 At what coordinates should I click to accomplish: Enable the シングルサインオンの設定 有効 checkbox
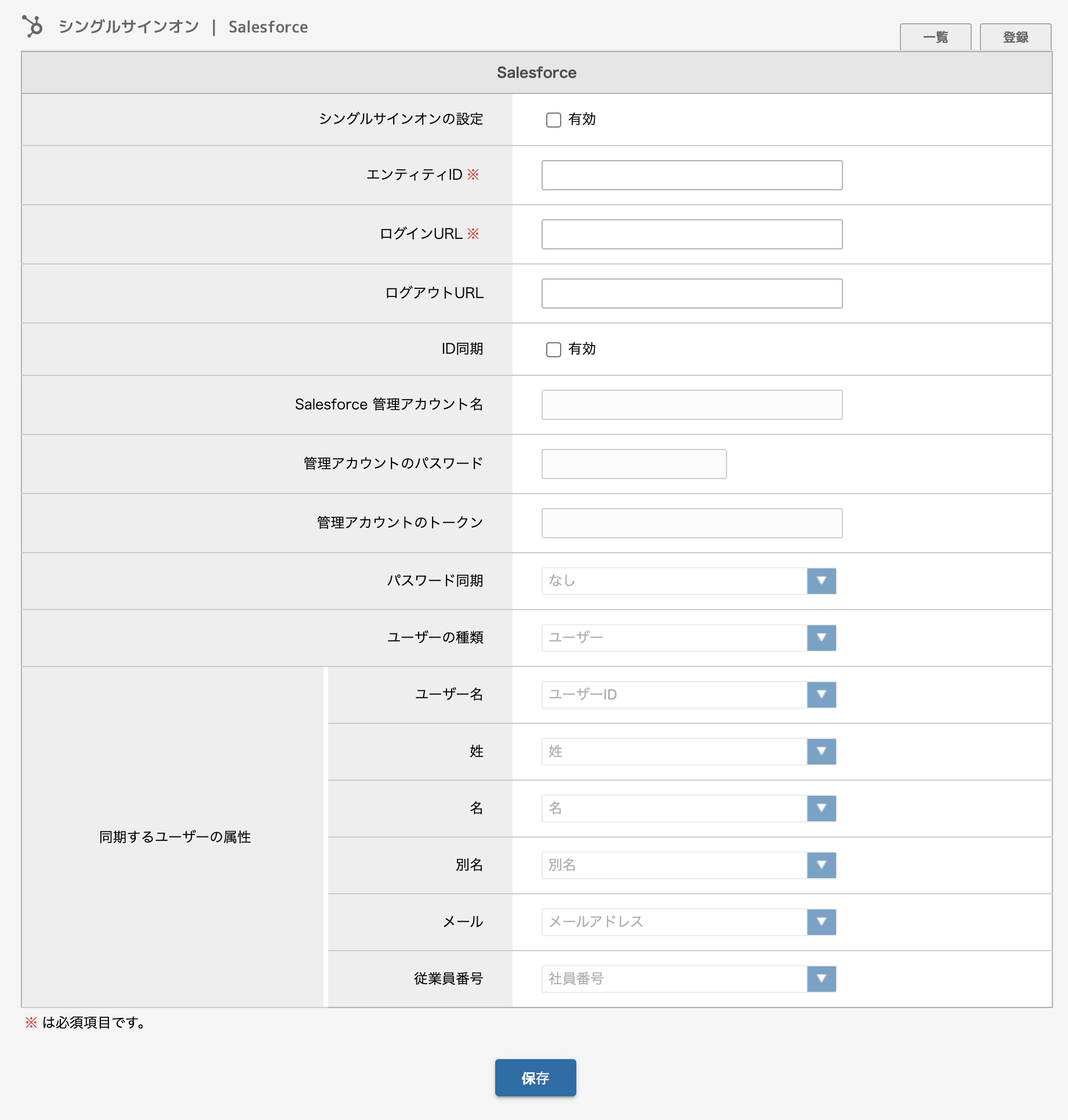[554, 119]
